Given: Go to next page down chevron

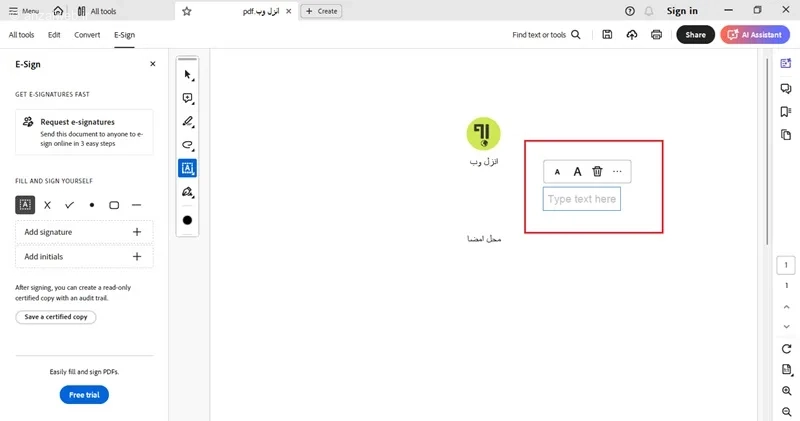Looking at the screenshot, I should point(786,327).
